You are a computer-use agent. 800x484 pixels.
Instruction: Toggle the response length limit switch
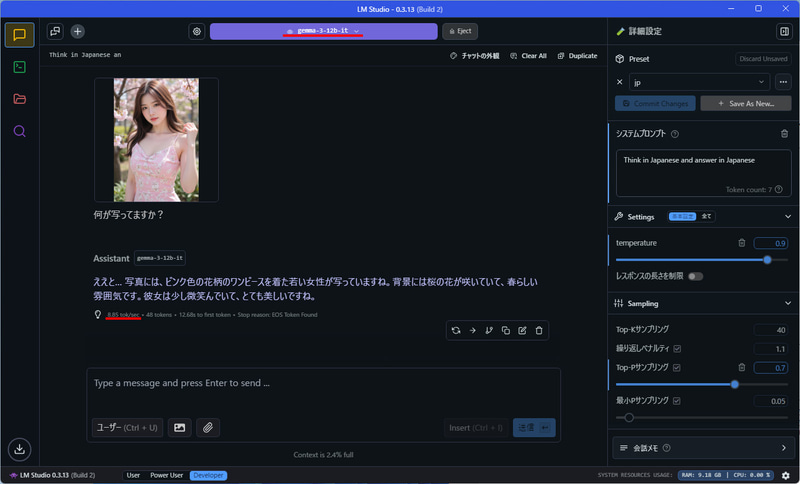pos(695,276)
